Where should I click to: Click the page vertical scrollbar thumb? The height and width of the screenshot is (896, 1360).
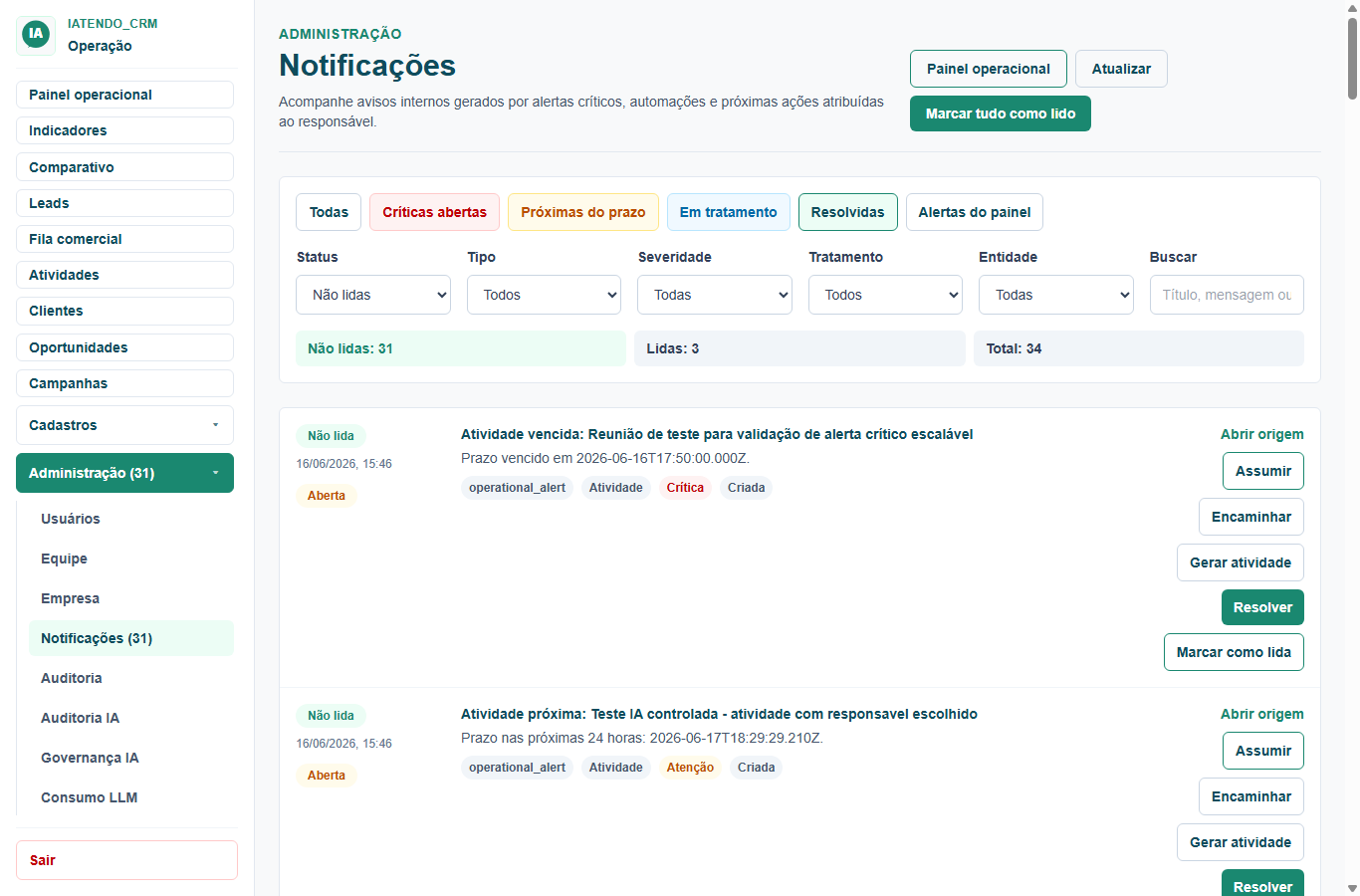click(x=1352, y=57)
